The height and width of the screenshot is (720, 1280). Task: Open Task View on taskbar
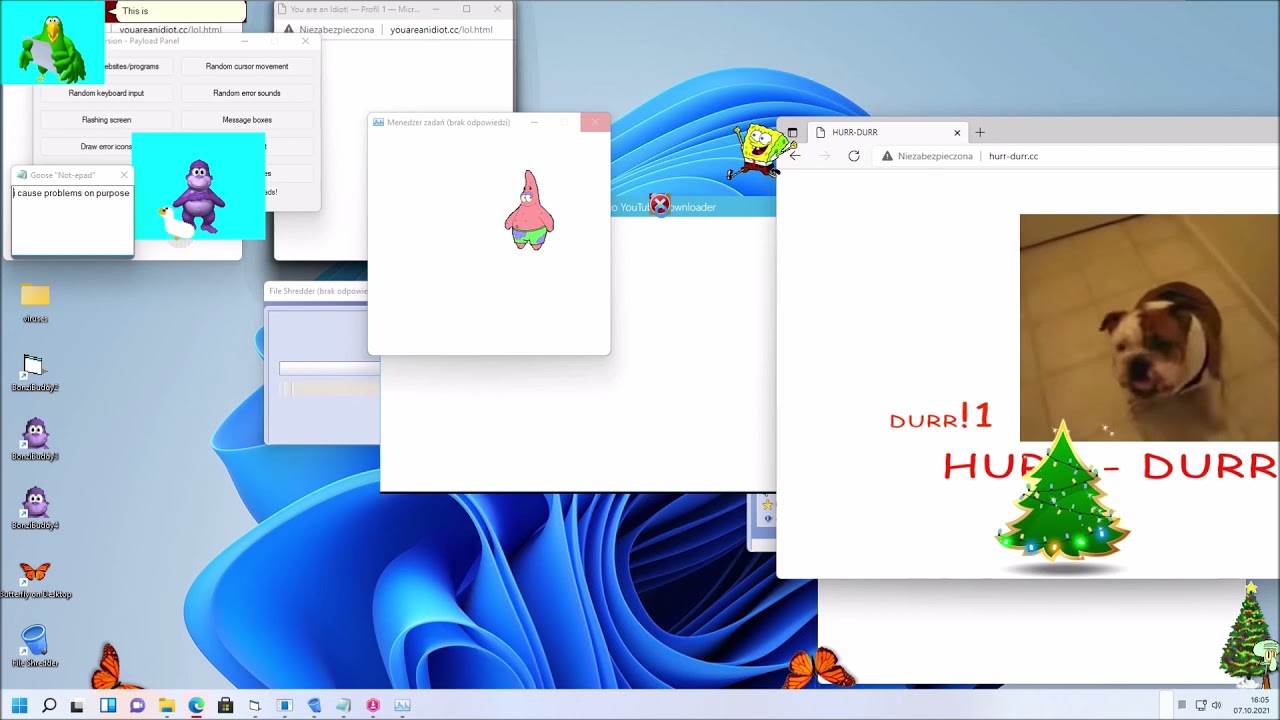coord(77,706)
